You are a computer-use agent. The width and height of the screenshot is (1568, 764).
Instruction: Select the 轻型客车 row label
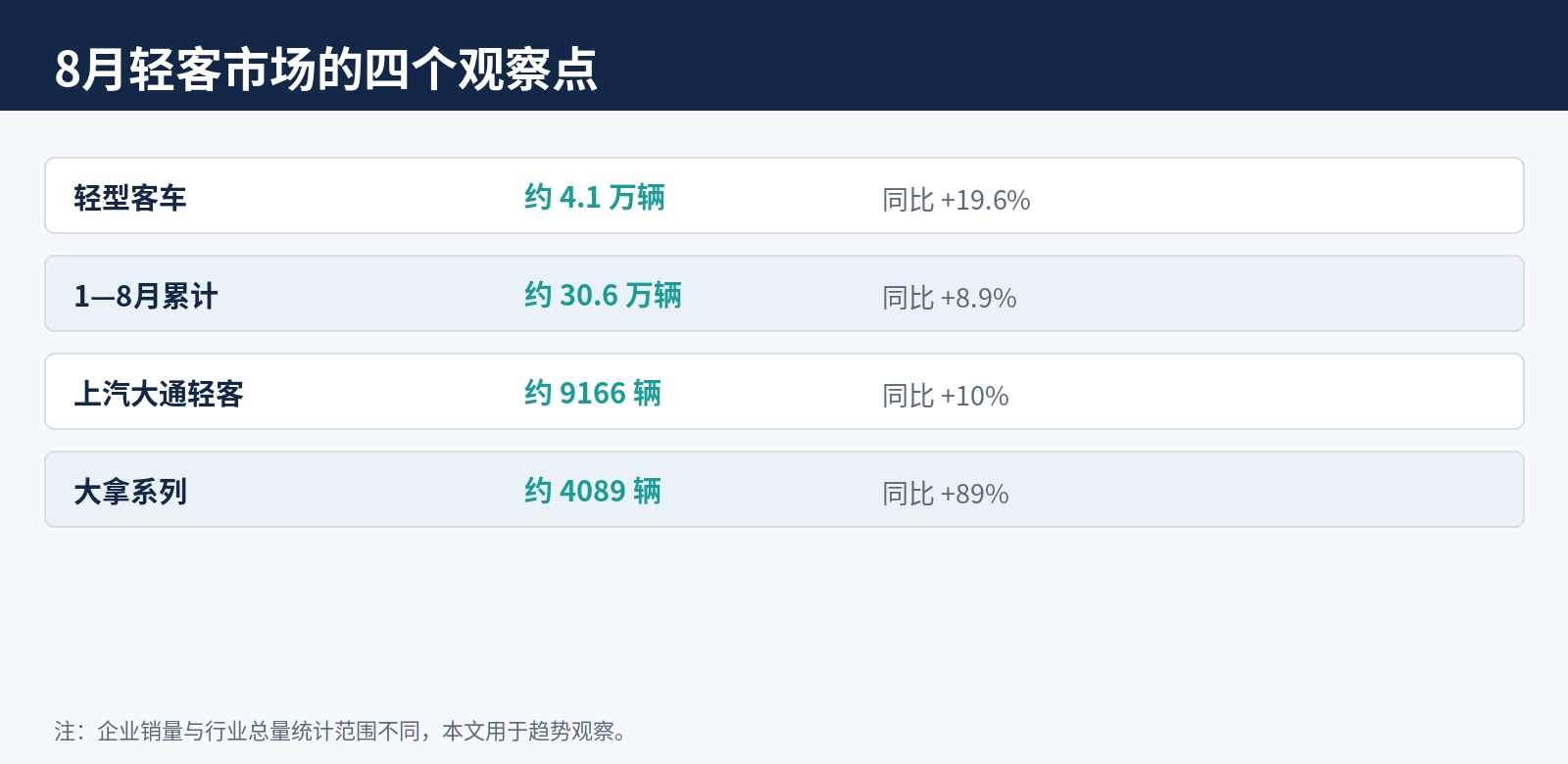[x=130, y=198]
